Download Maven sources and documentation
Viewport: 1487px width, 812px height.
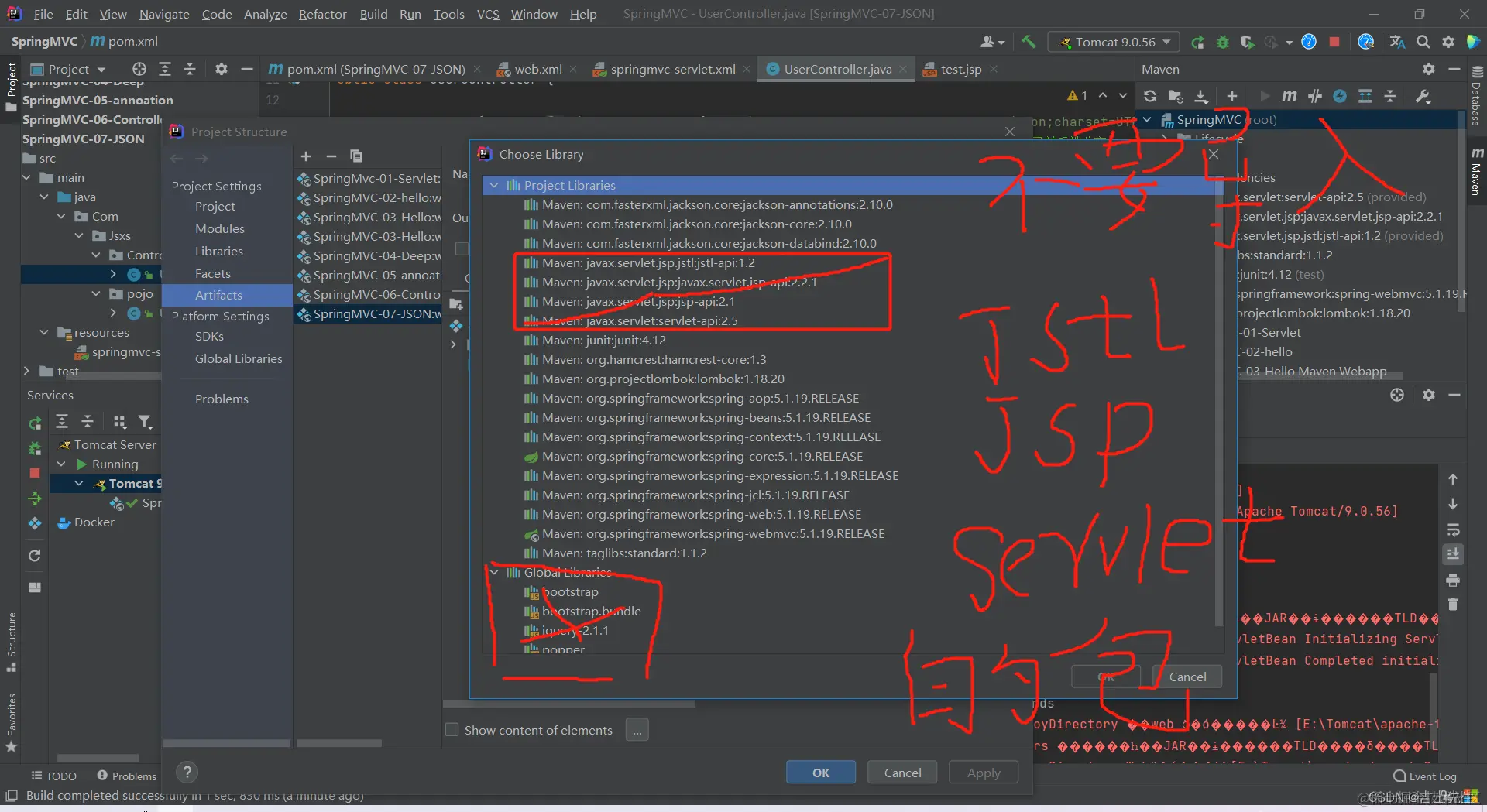pos(1201,96)
